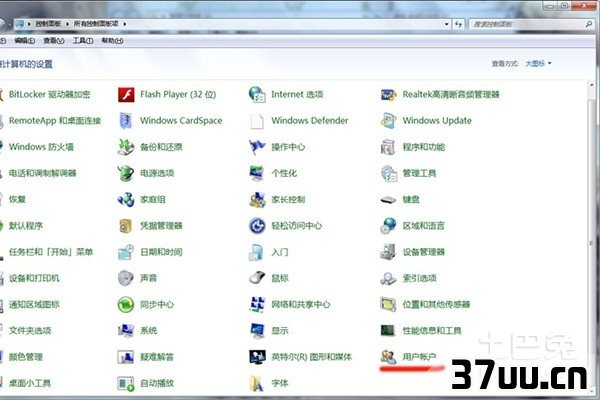Open the 工具(T) menu
Viewport: 600px width, 400px height.
click(x=83, y=41)
